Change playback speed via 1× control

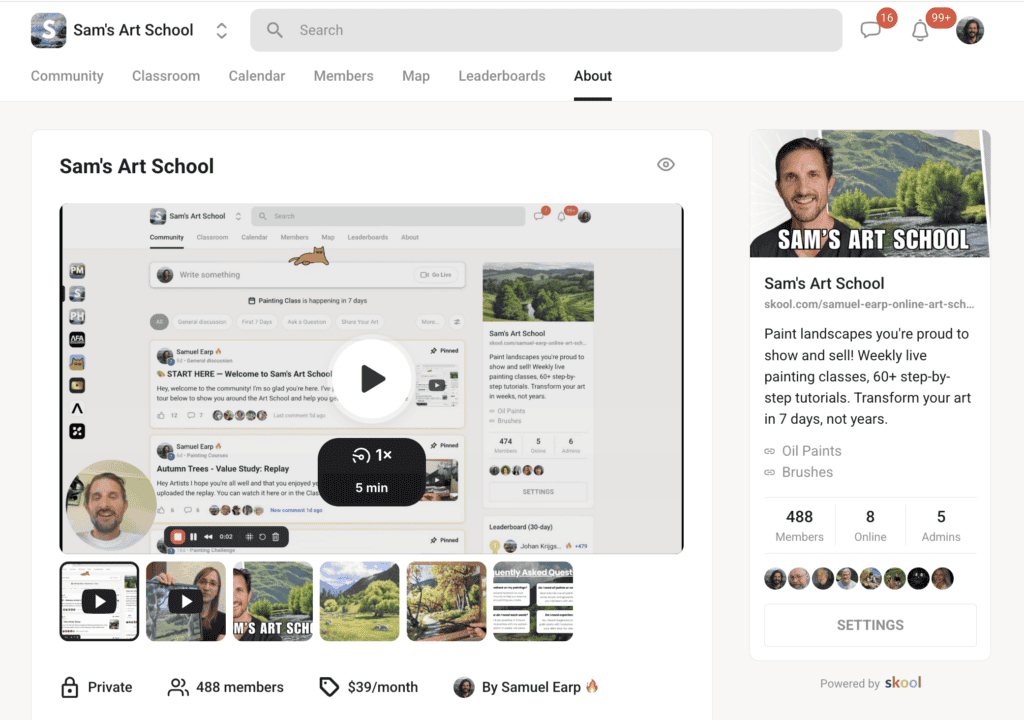click(x=372, y=455)
